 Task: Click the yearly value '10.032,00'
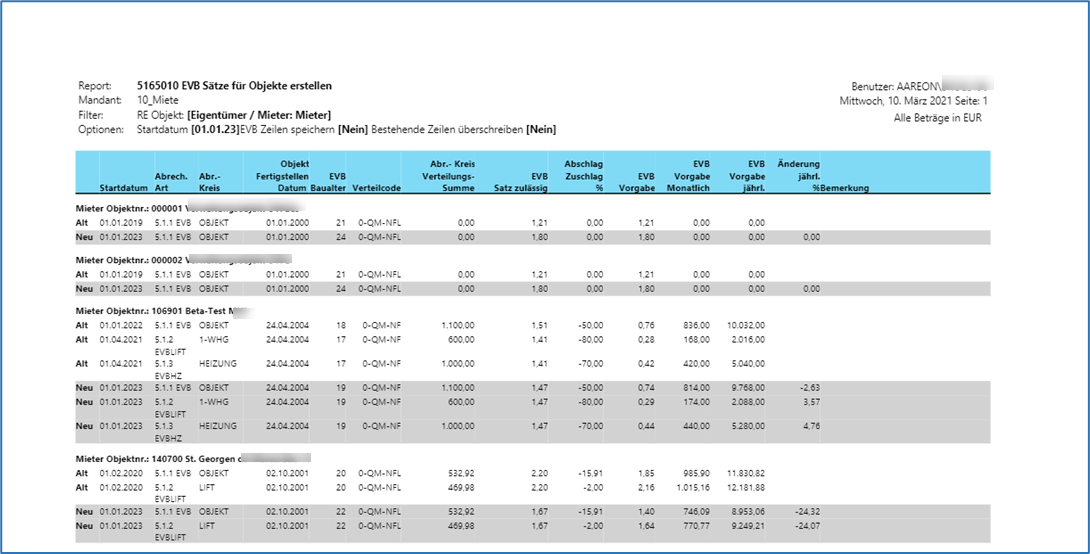coord(745,324)
